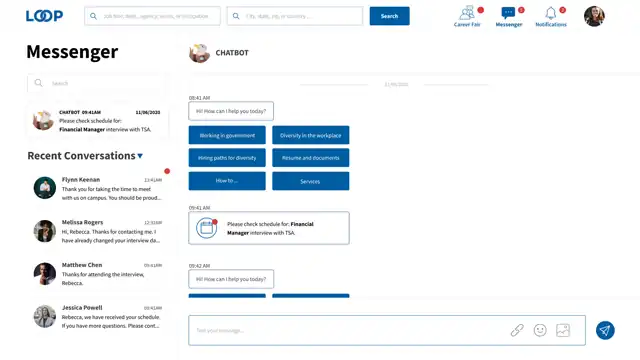Focus the city, state, zip search field

tap(295, 16)
